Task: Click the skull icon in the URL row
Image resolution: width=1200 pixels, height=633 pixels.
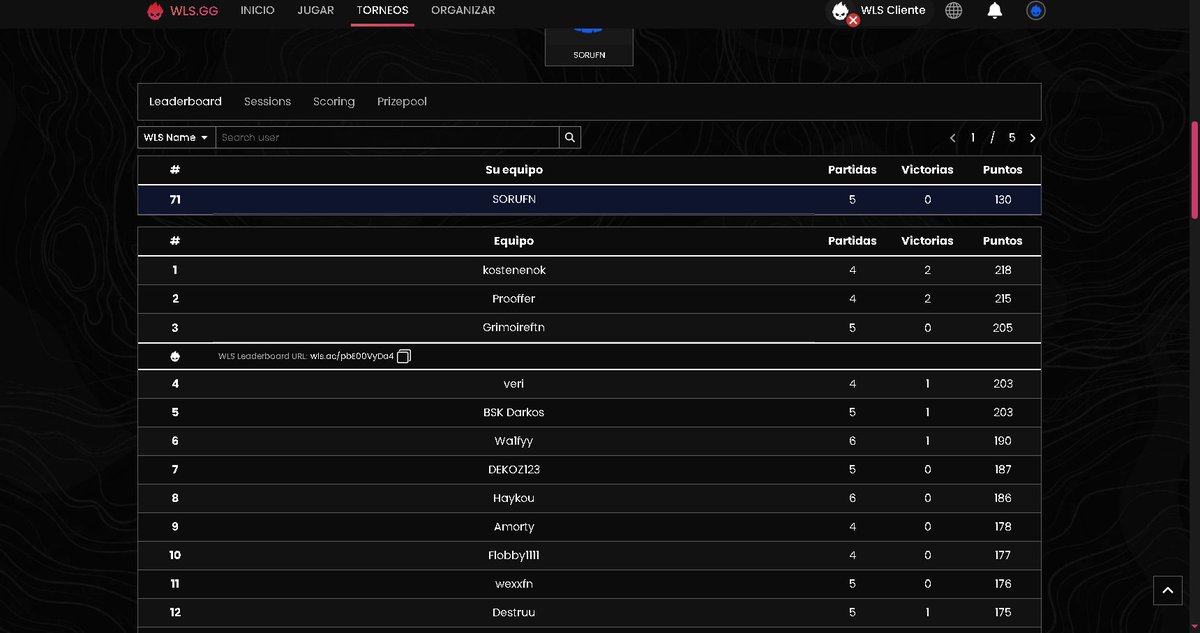Action: (175, 356)
